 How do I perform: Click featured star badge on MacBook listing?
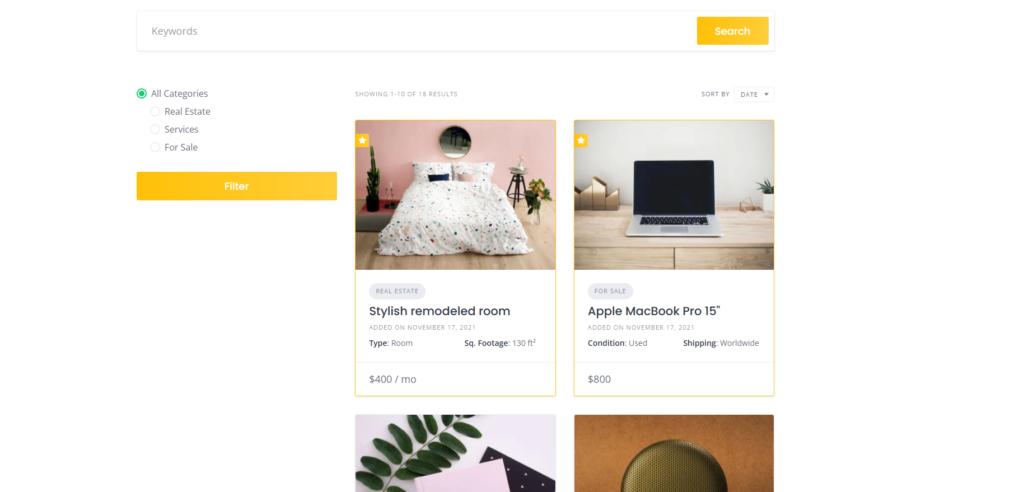pos(581,140)
